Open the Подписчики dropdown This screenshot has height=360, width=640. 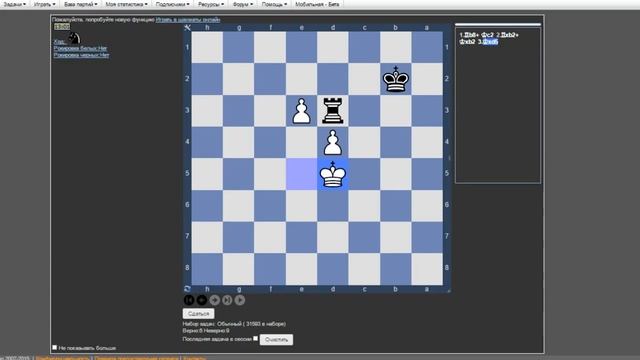tap(172, 4)
